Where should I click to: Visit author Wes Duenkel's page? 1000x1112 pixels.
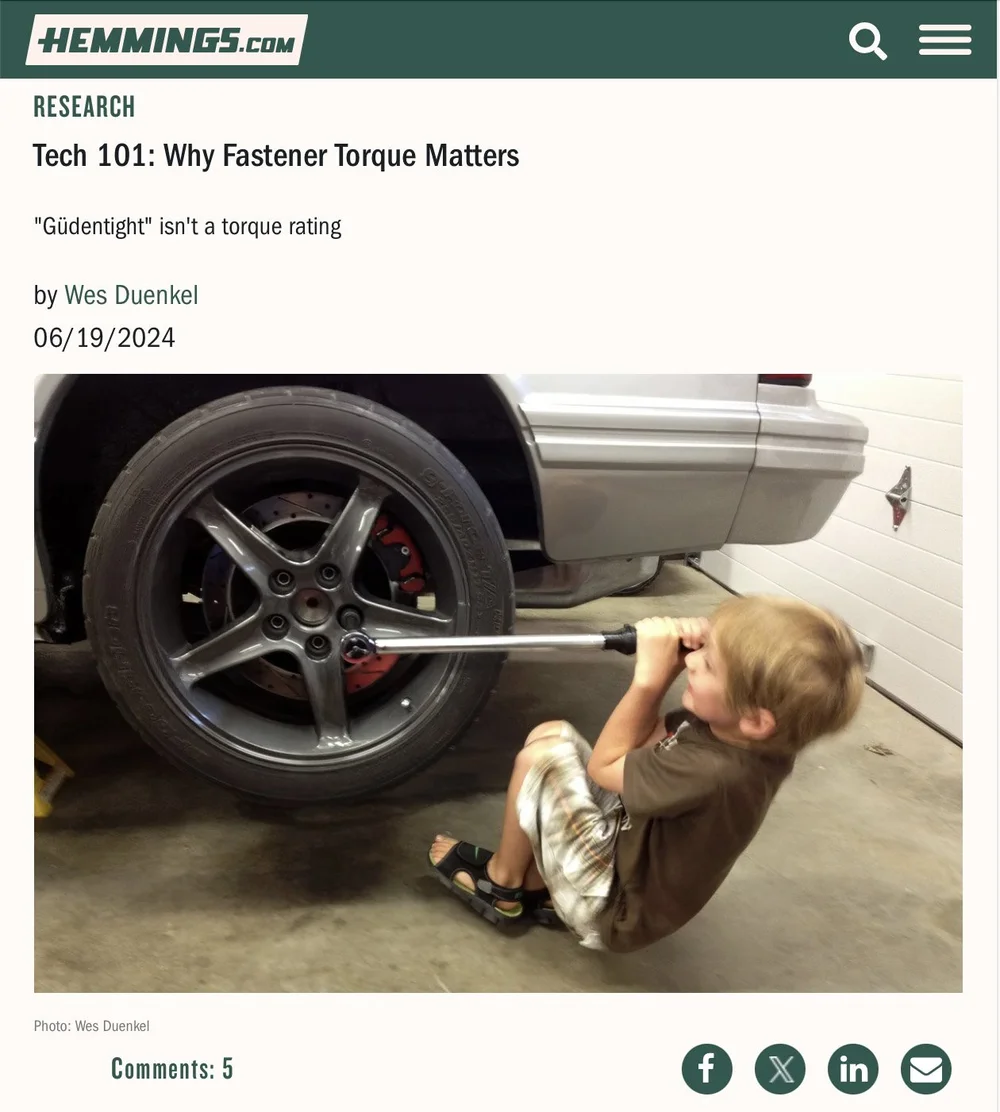tap(131, 295)
